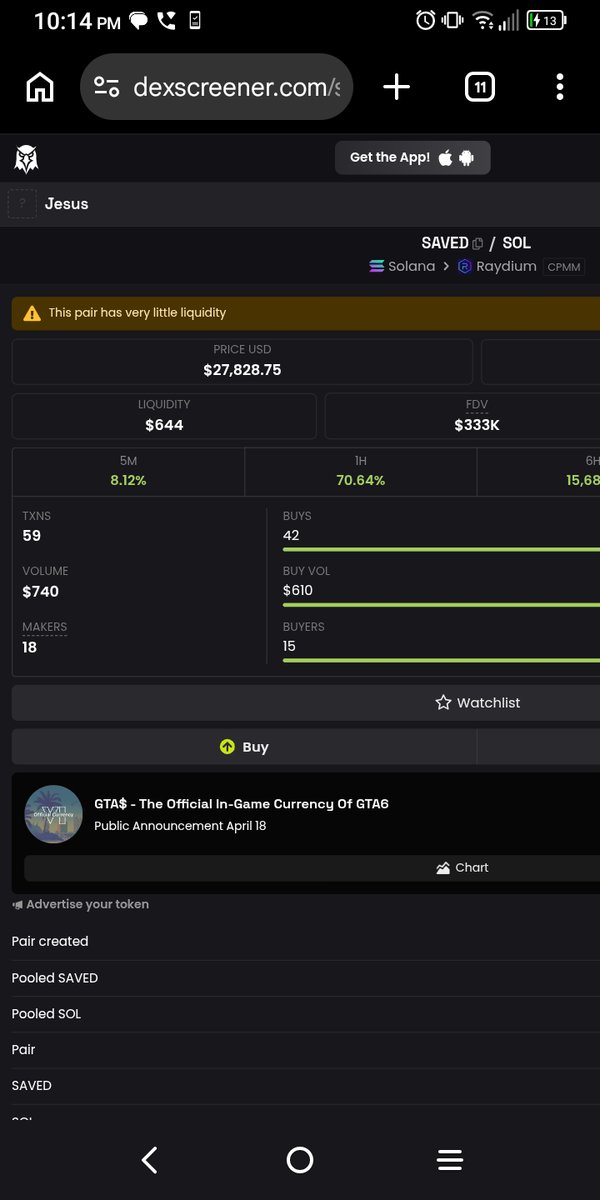Tap the LIQUIDITY $644 box
This screenshot has width=600, height=1200.
[164, 416]
